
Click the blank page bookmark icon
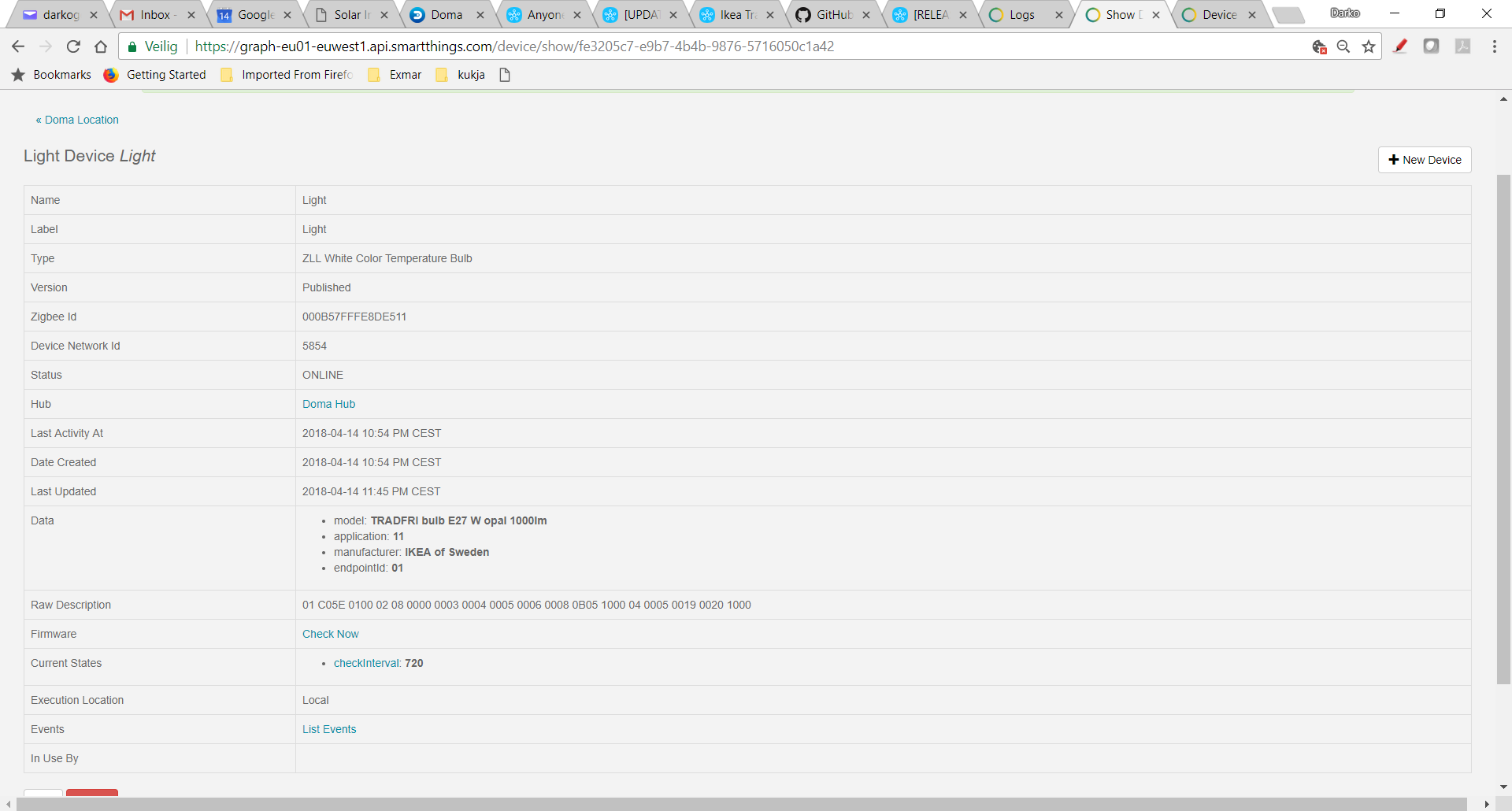[505, 75]
